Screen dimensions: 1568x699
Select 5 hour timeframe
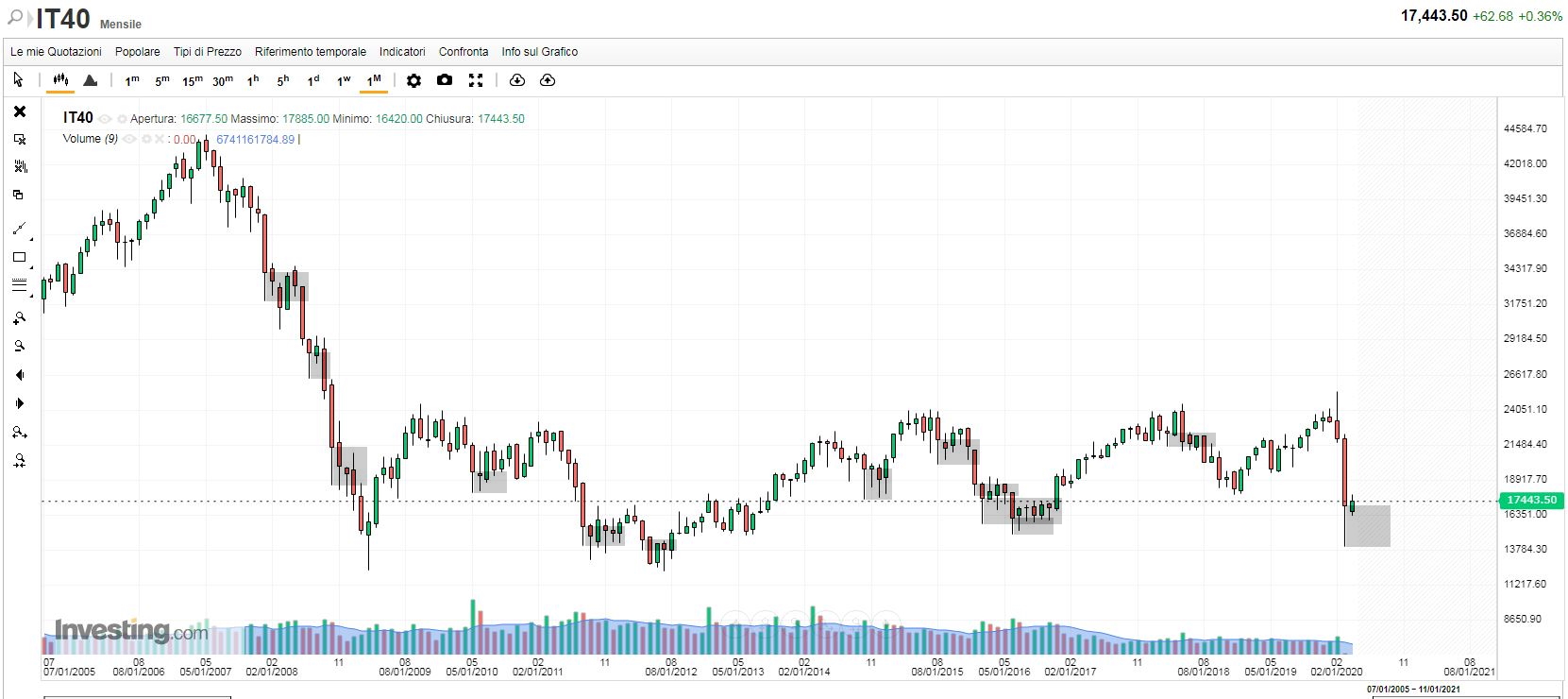click(x=283, y=80)
